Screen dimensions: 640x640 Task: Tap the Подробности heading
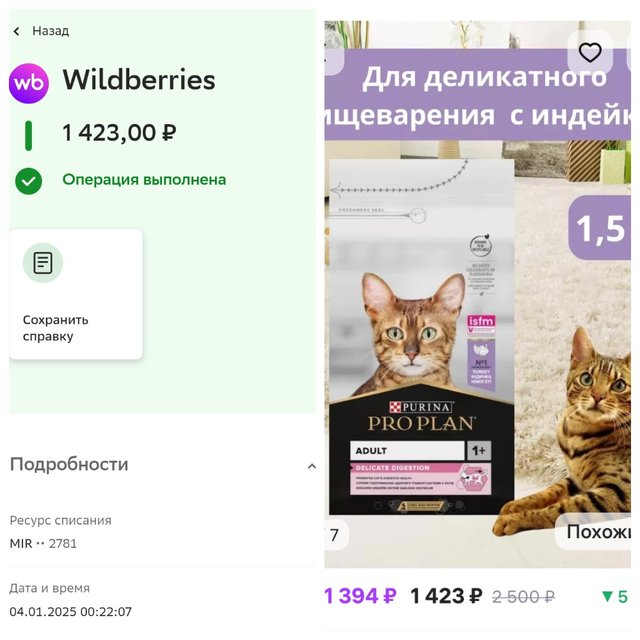pyautogui.click(x=69, y=464)
